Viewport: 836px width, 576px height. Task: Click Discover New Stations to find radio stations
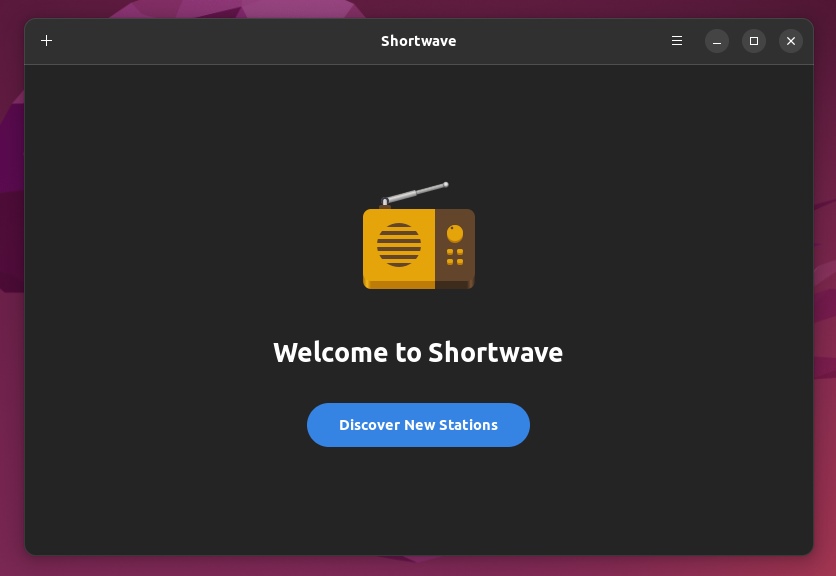point(418,425)
